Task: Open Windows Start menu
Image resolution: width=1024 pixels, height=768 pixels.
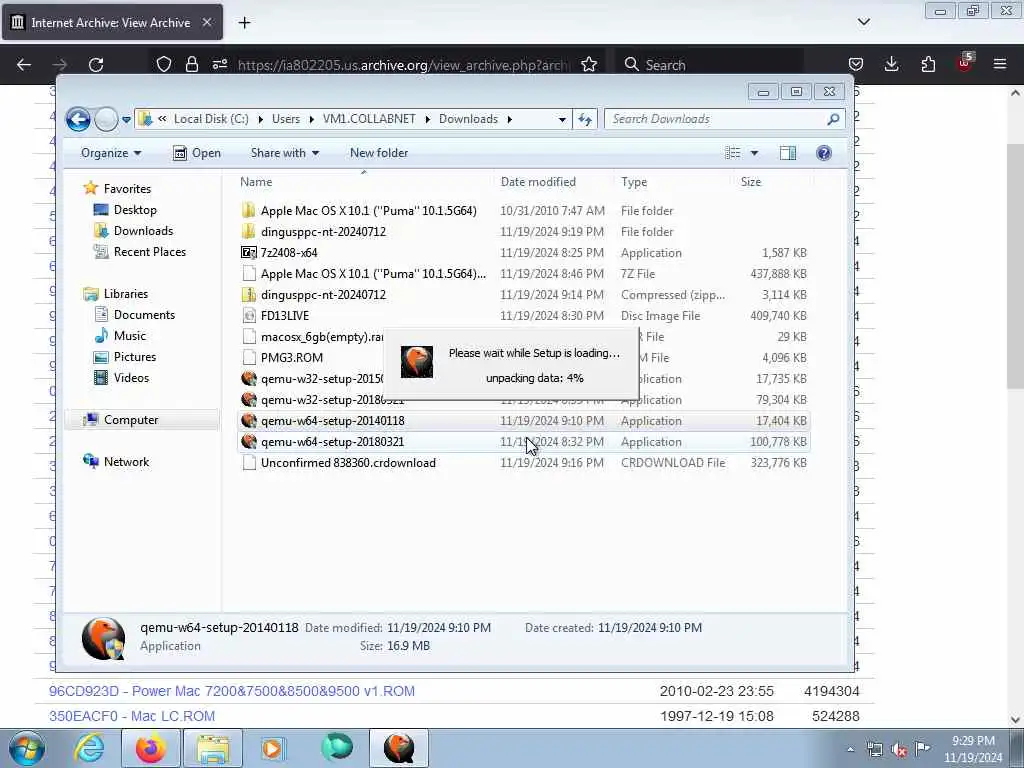Action: tap(27, 748)
